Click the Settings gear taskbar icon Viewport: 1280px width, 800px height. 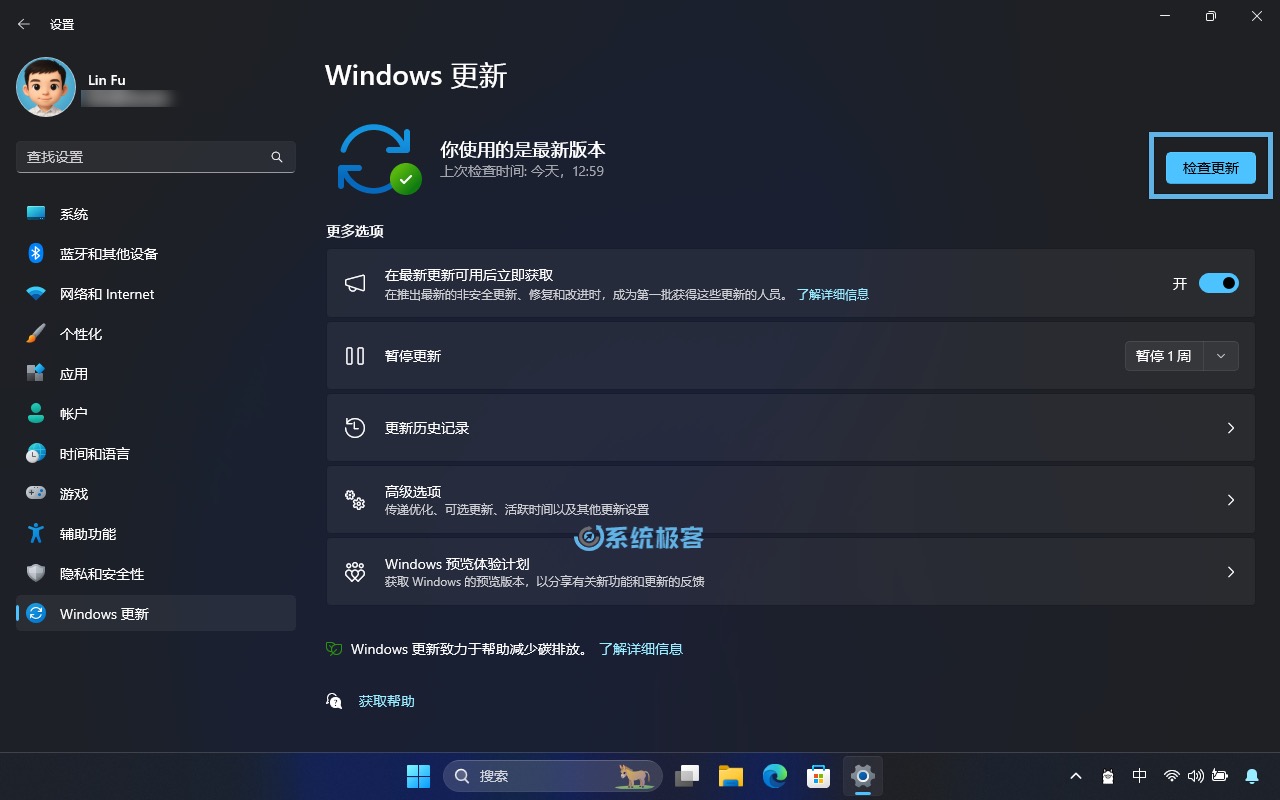point(862,776)
